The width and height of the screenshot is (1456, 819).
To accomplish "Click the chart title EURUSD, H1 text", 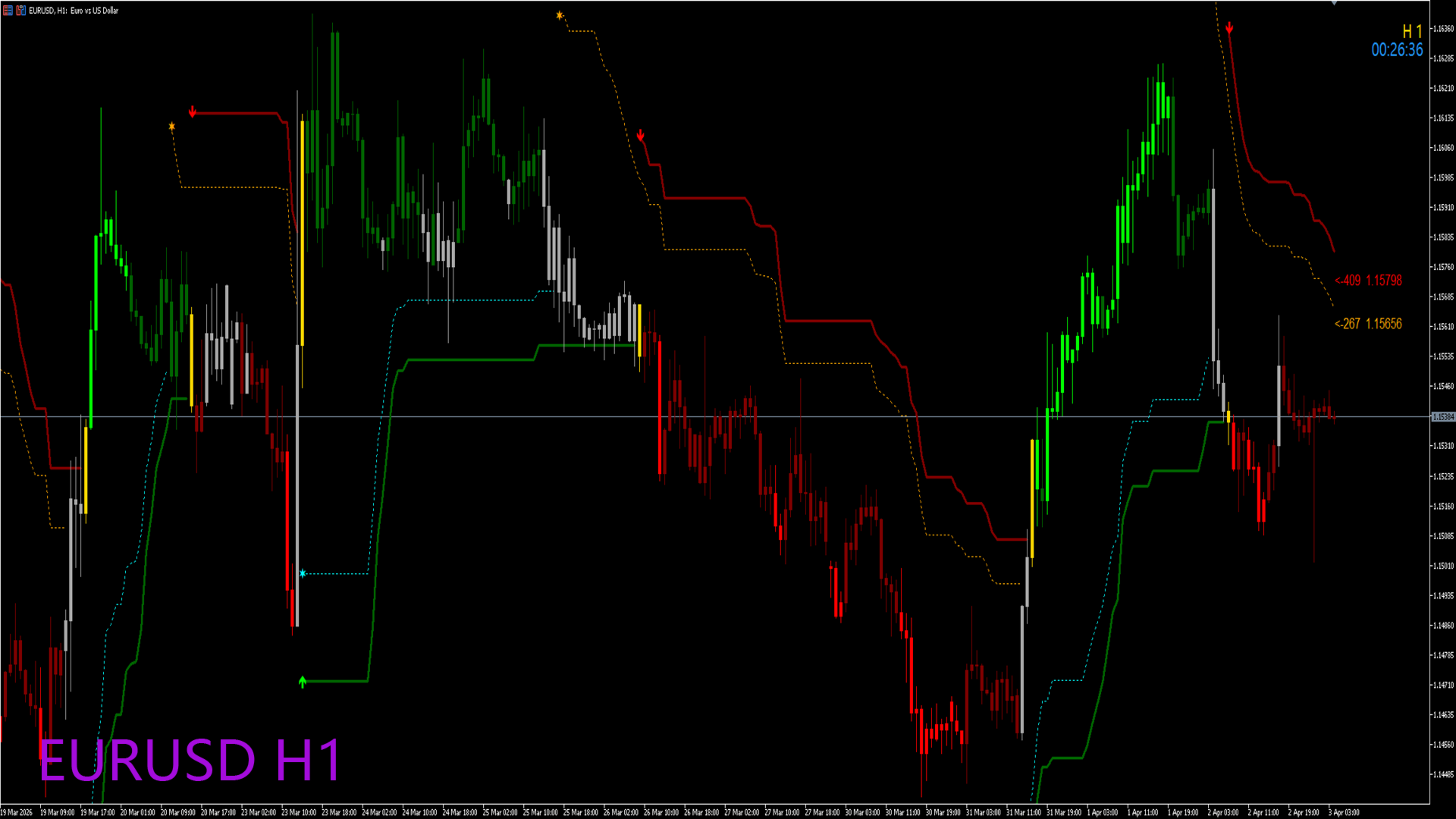I will tap(74, 11).
